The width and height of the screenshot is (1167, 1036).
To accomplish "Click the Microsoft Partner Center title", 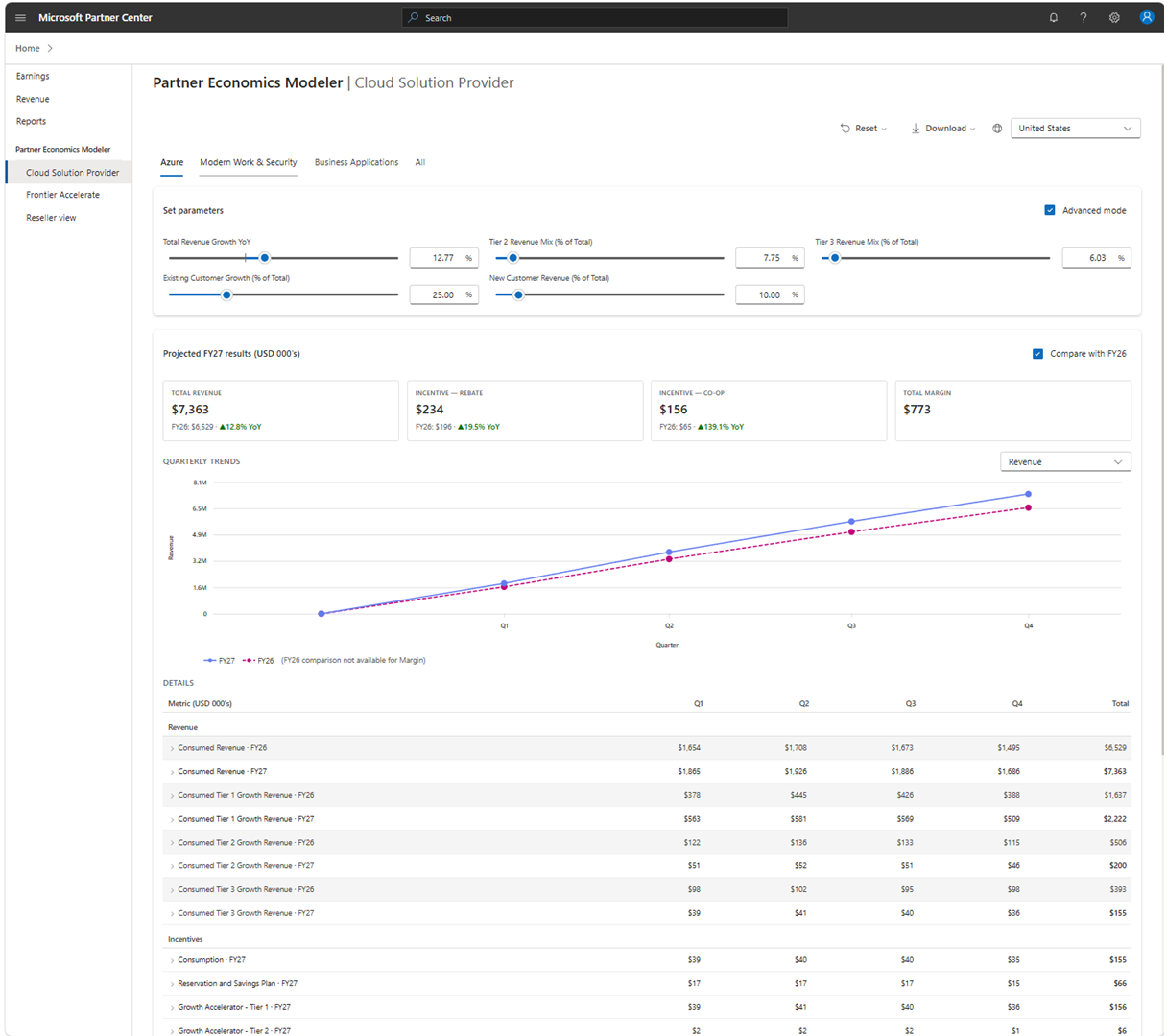I will click(x=95, y=17).
